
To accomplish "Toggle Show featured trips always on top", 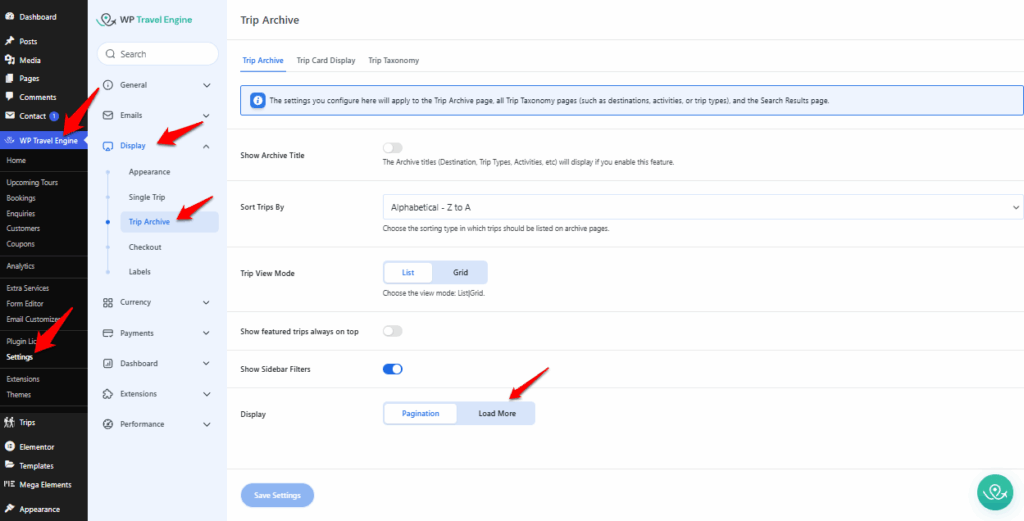I will pos(392,331).
